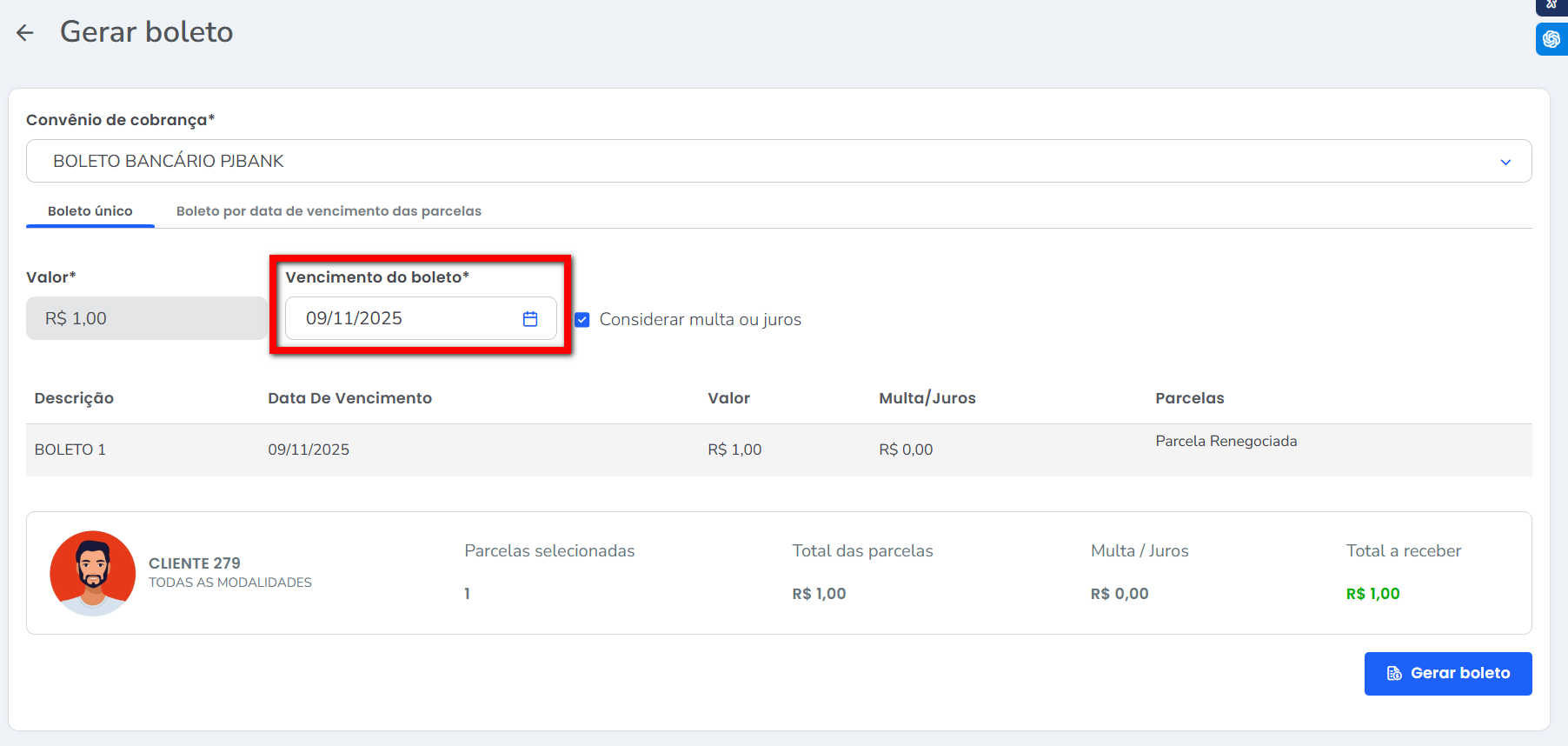Open Boleto por data de vencimento tab
The width and height of the screenshot is (1568, 746).
(x=329, y=211)
